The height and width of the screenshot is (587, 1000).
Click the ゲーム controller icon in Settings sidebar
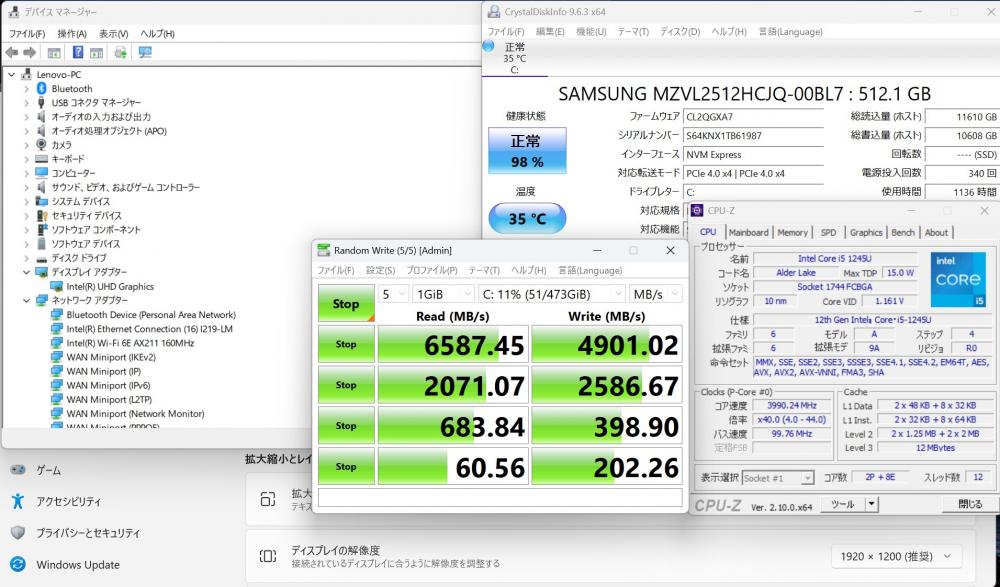point(18,470)
